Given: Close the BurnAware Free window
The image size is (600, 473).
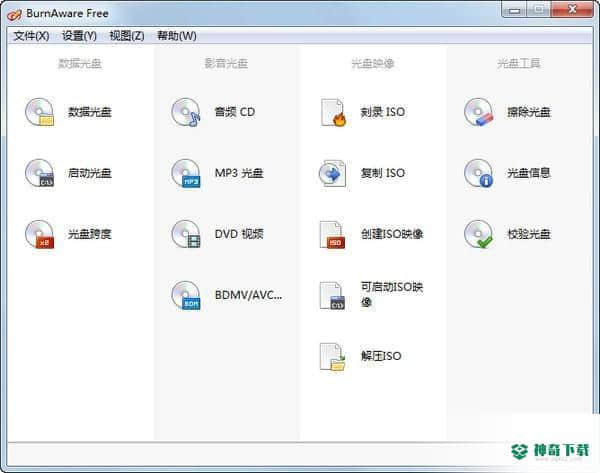Looking at the screenshot, I should pyautogui.click(x=572, y=10).
